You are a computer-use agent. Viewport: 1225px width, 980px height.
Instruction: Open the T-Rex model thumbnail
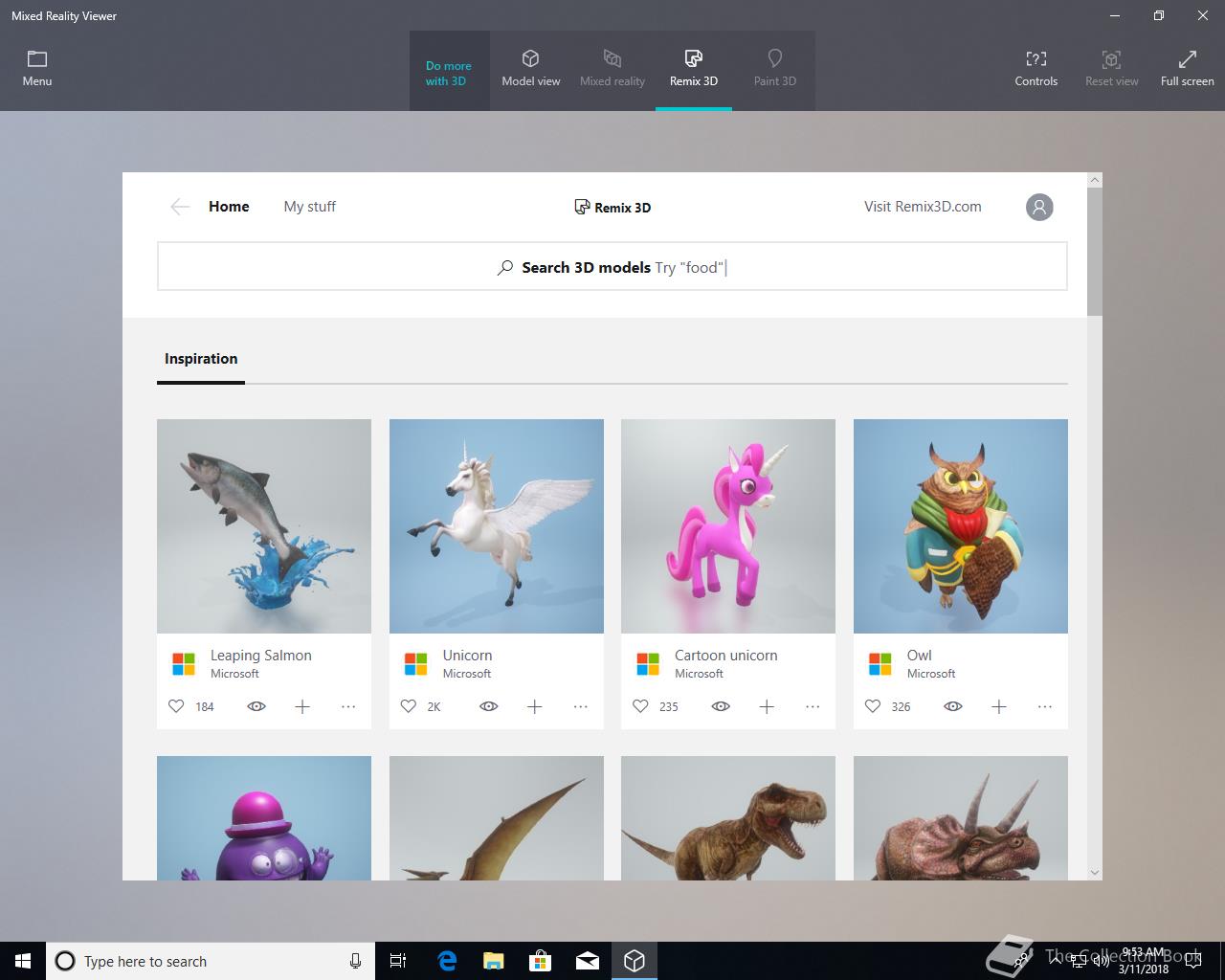(728, 818)
